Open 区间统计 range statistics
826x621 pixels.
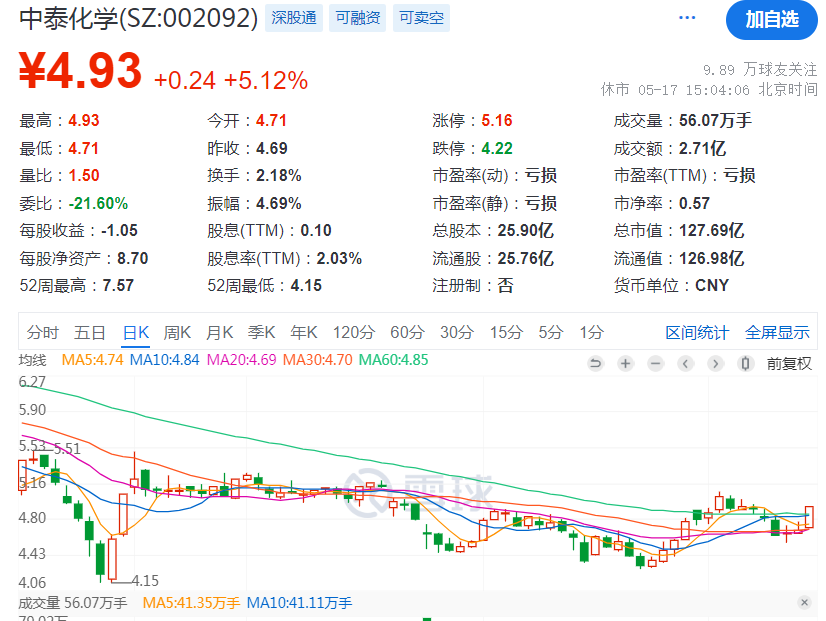697,332
